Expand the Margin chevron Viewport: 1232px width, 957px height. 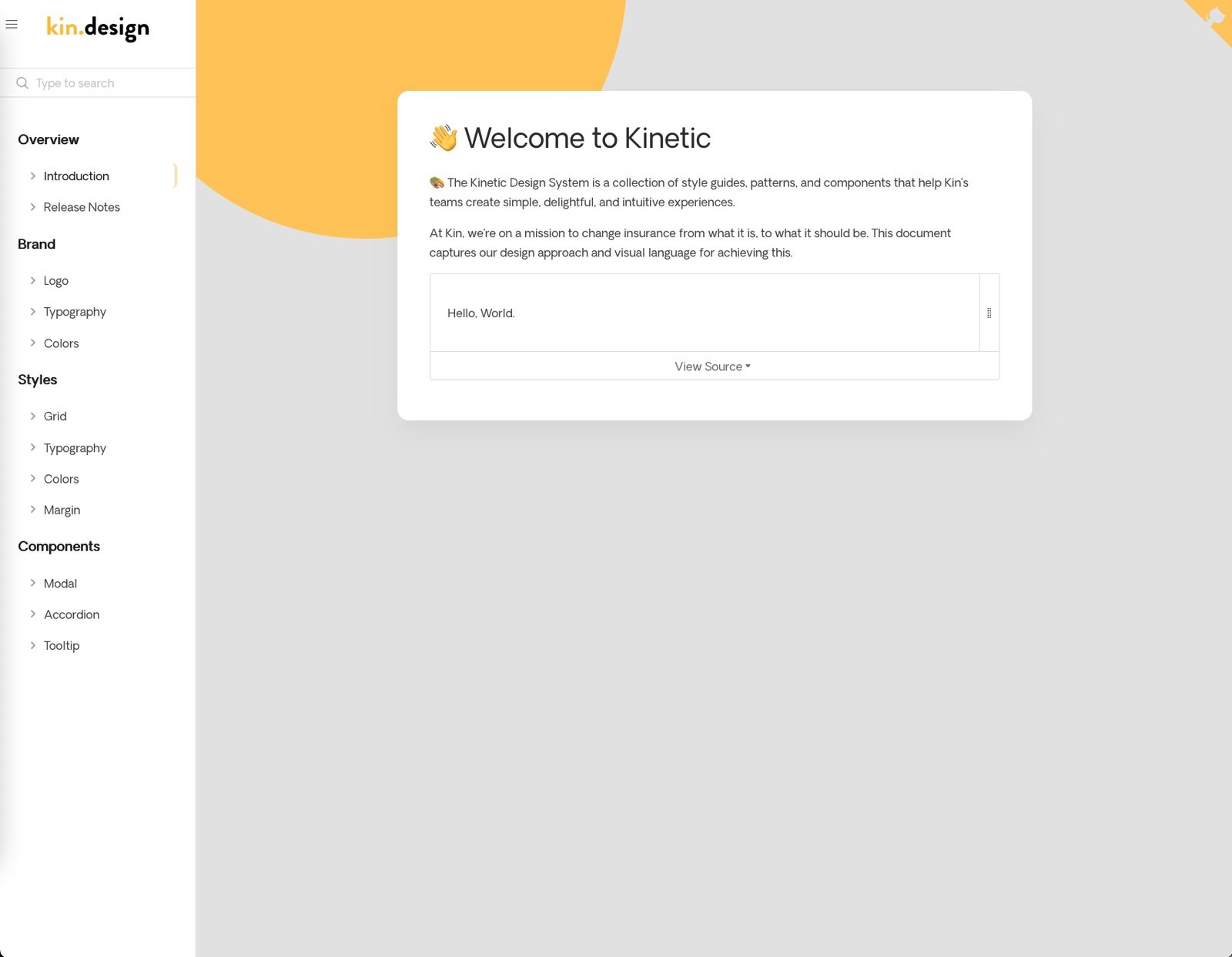(33, 510)
